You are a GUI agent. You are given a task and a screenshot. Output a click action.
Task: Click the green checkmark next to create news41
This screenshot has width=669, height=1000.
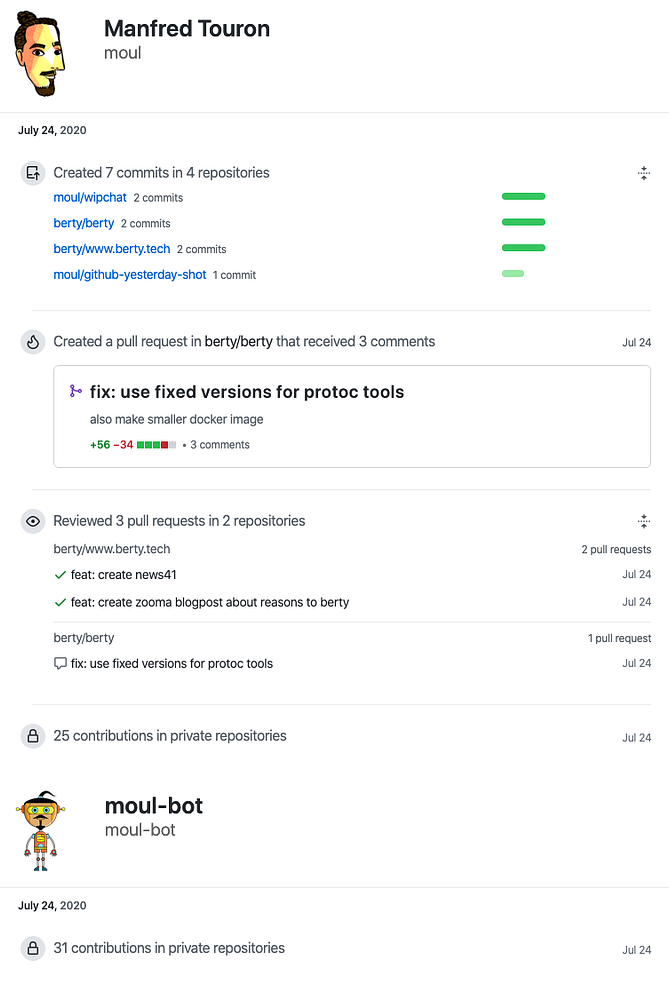coord(60,575)
